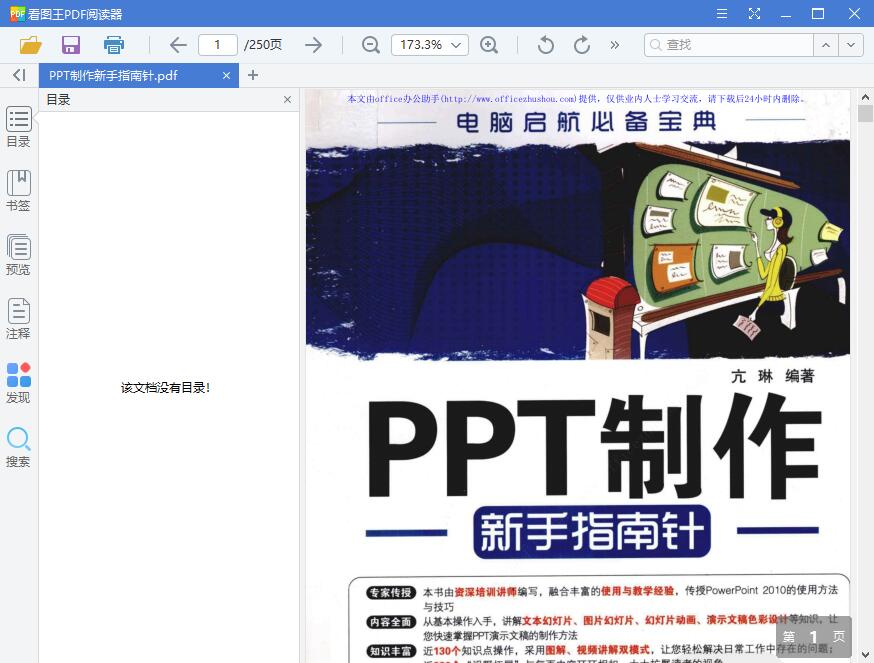Rotate the page clockwise

581,45
